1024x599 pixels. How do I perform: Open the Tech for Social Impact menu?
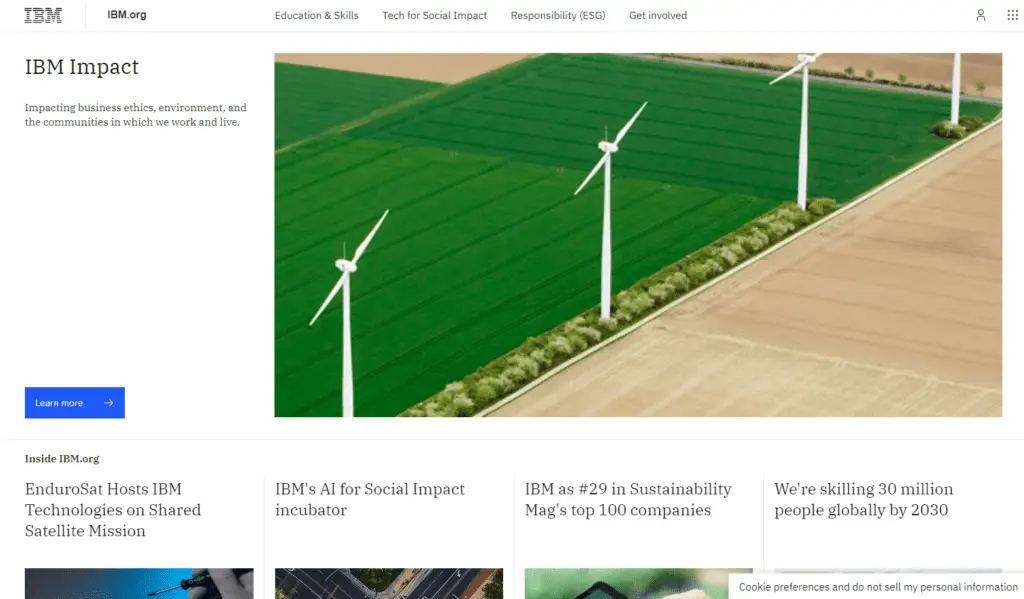click(x=434, y=15)
